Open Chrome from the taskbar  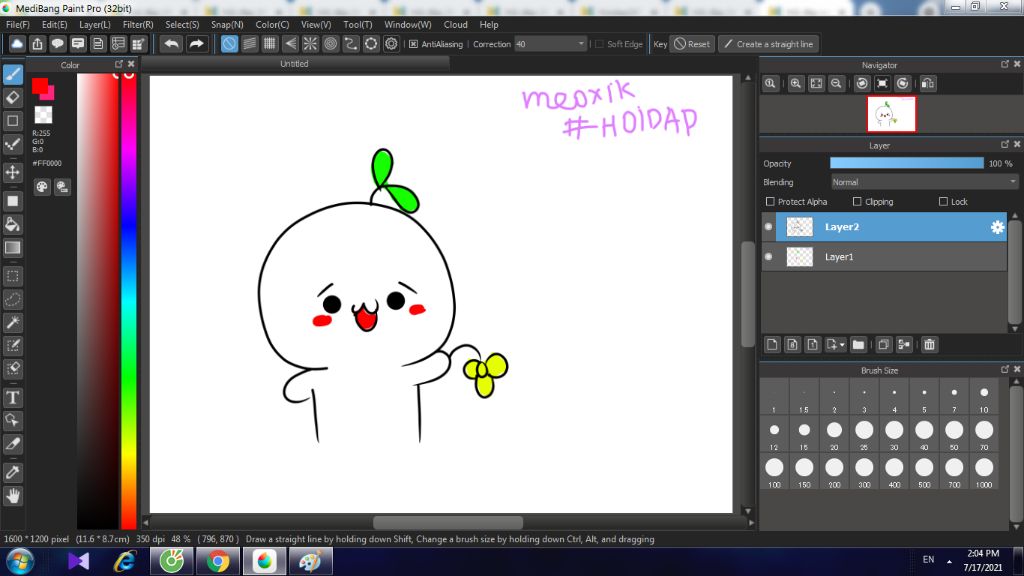click(218, 561)
